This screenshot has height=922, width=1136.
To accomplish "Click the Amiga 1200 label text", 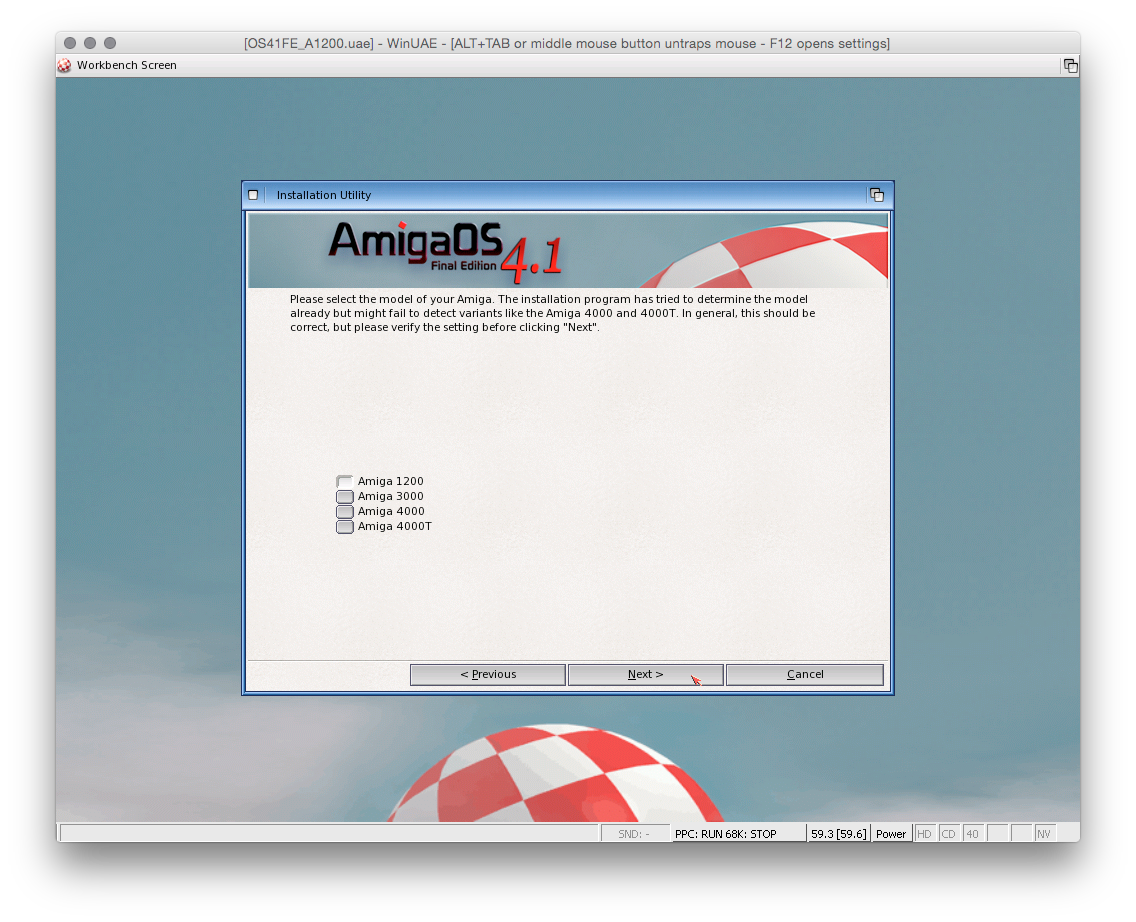I will [390, 482].
